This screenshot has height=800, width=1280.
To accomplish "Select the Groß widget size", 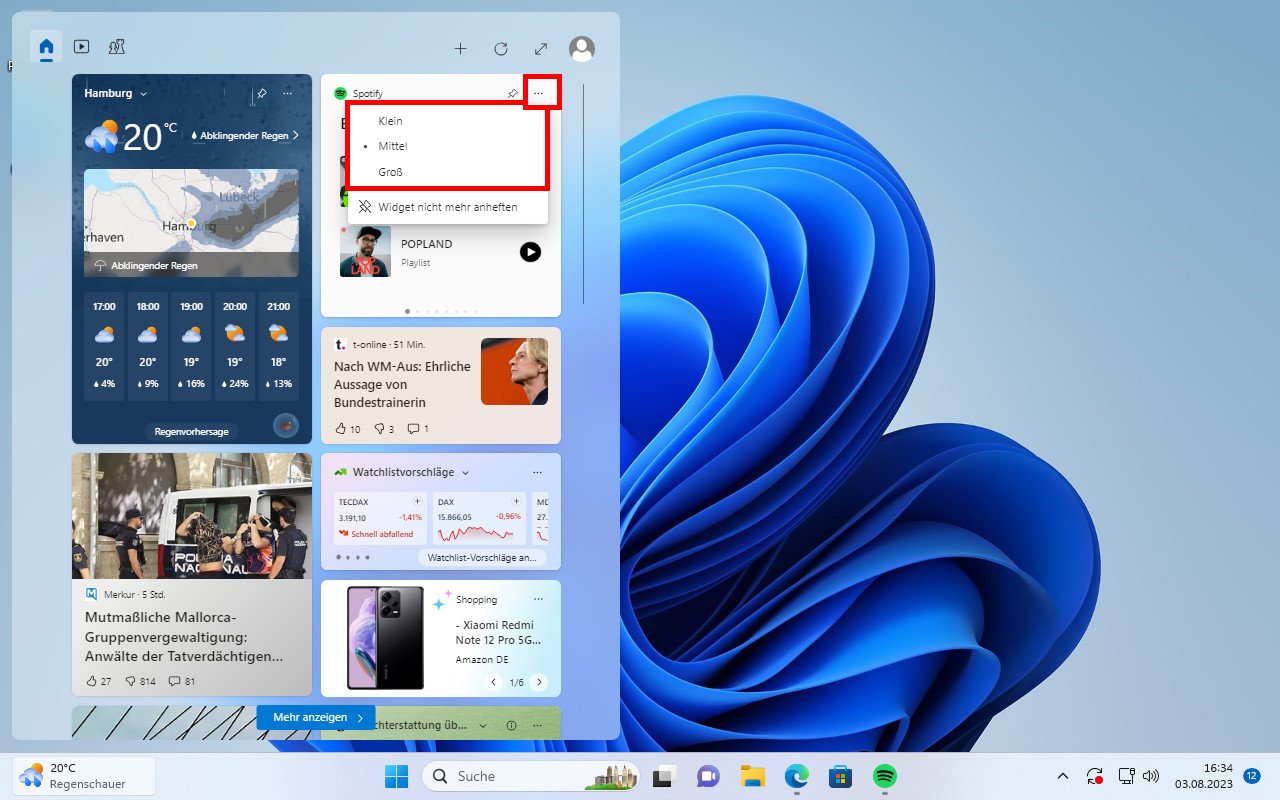I will tap(391, 171).
